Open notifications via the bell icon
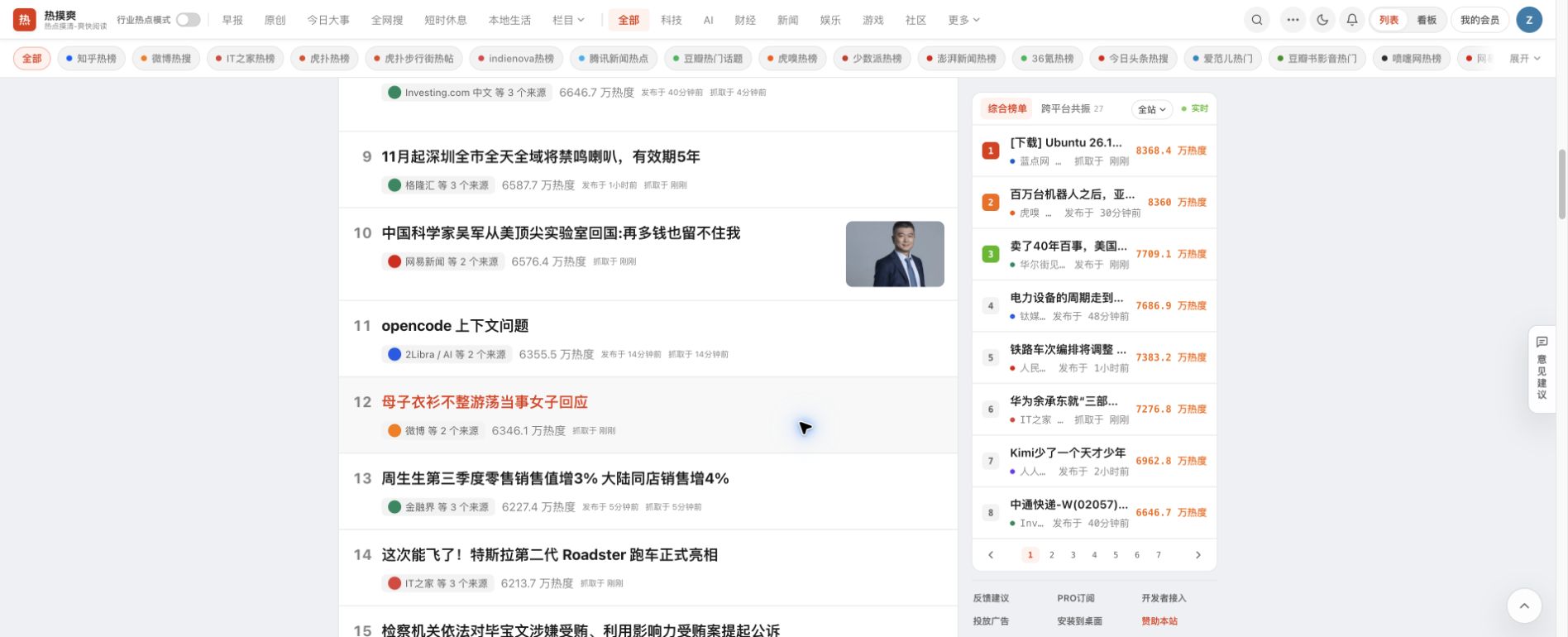 (1352, 20)
